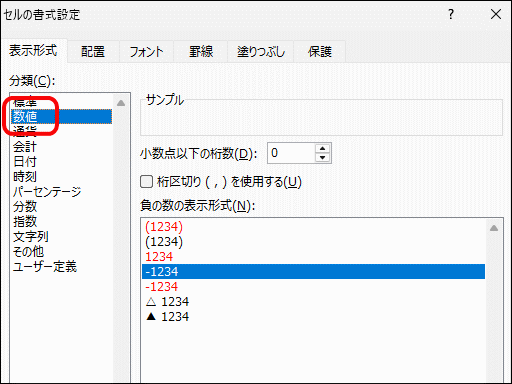Choose red (1234) negative format
This screenshot has height=384, width=512.
tap(313, 227)
